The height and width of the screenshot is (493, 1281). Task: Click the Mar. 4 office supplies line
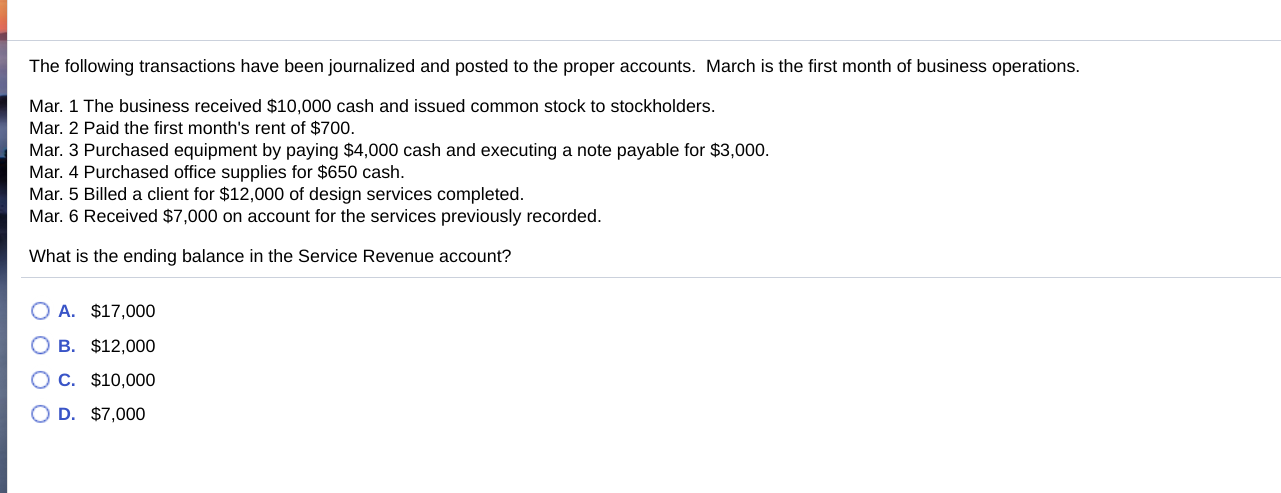217,172
